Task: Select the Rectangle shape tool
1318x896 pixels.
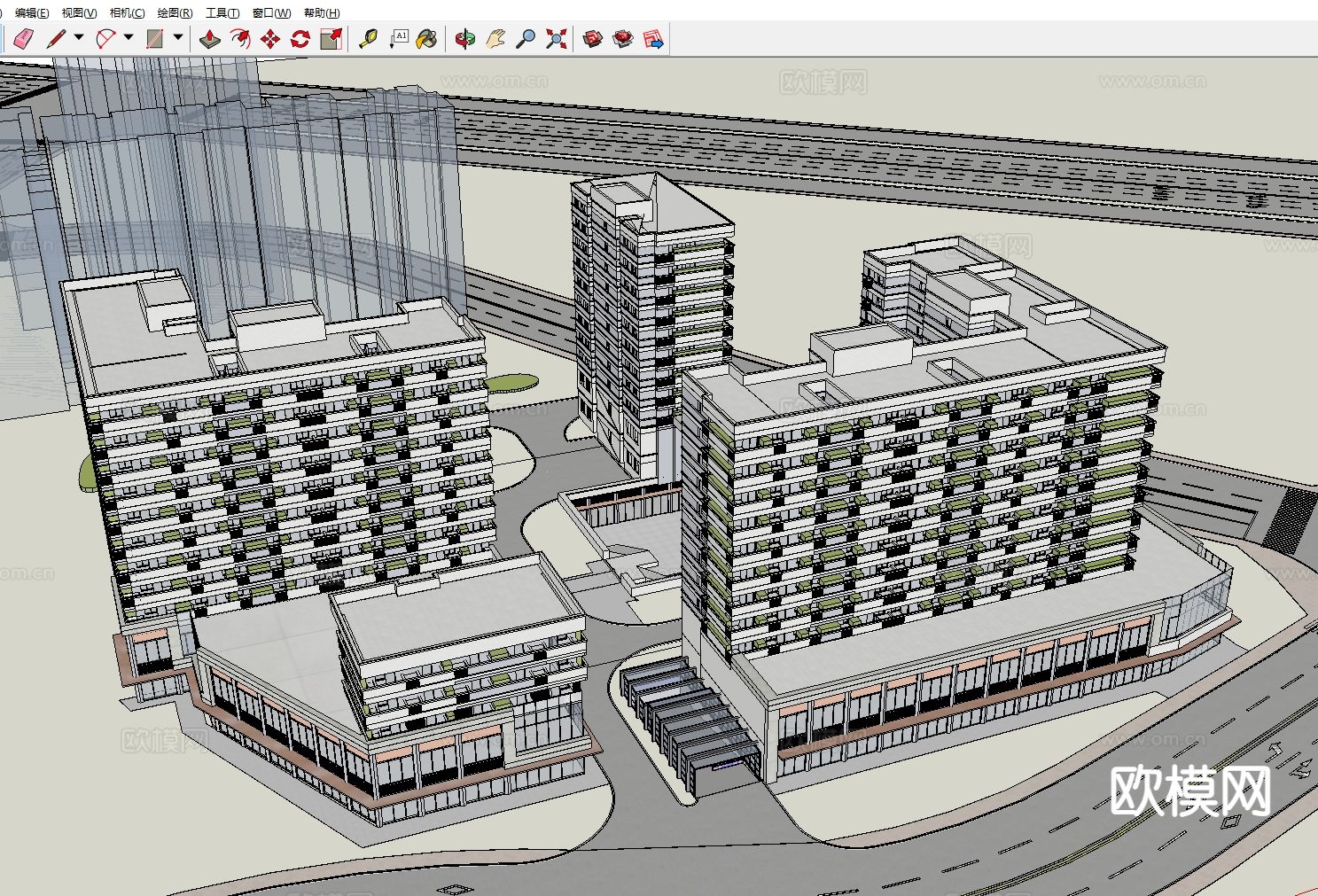Action: (x=155, y=39)
